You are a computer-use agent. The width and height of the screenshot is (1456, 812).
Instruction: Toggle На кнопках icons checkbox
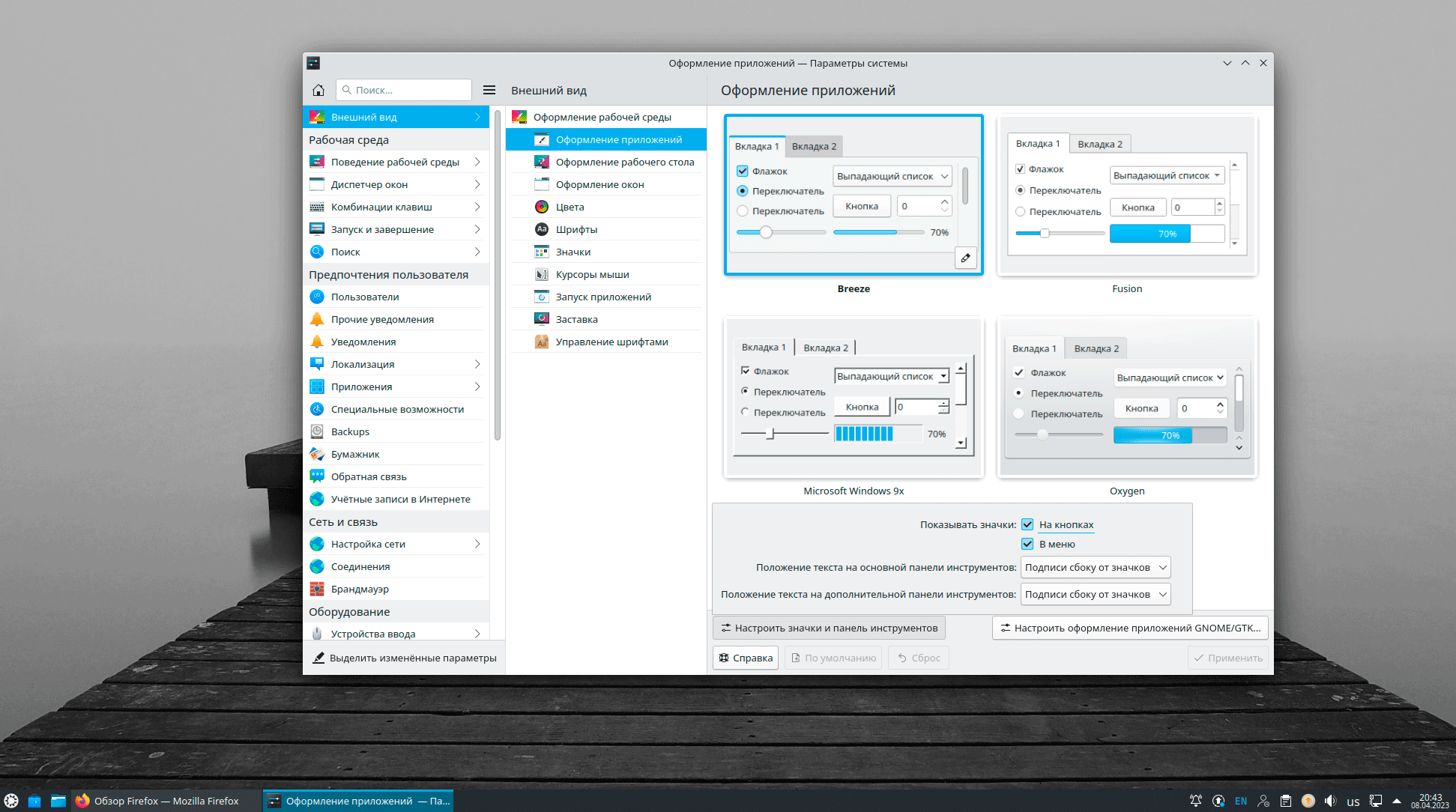tap(1027, 524)
